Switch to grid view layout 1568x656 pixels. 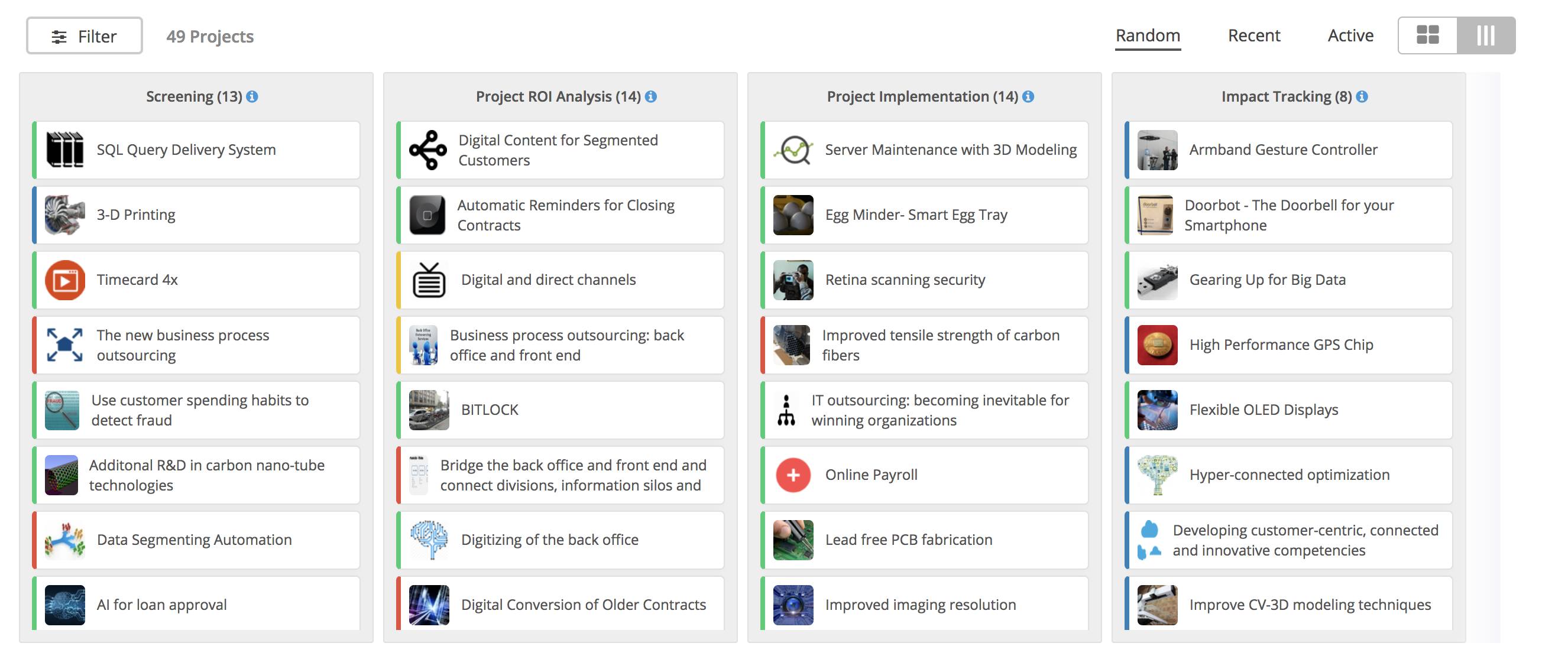click(x=1427, y=35)
